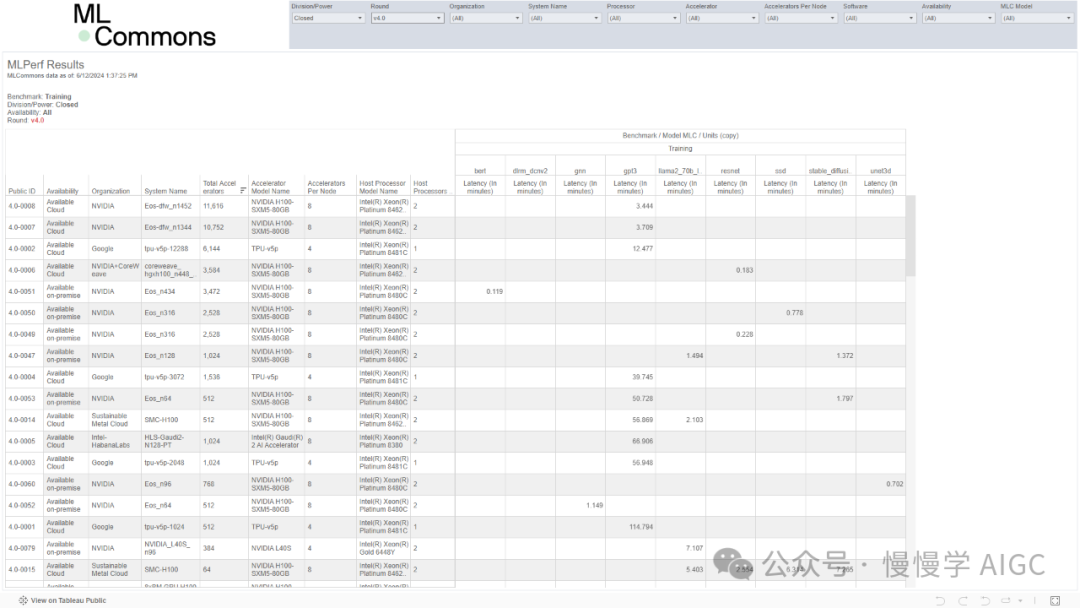
Task: Expand the Organization filter dropdown
Action: click(486, 19)
